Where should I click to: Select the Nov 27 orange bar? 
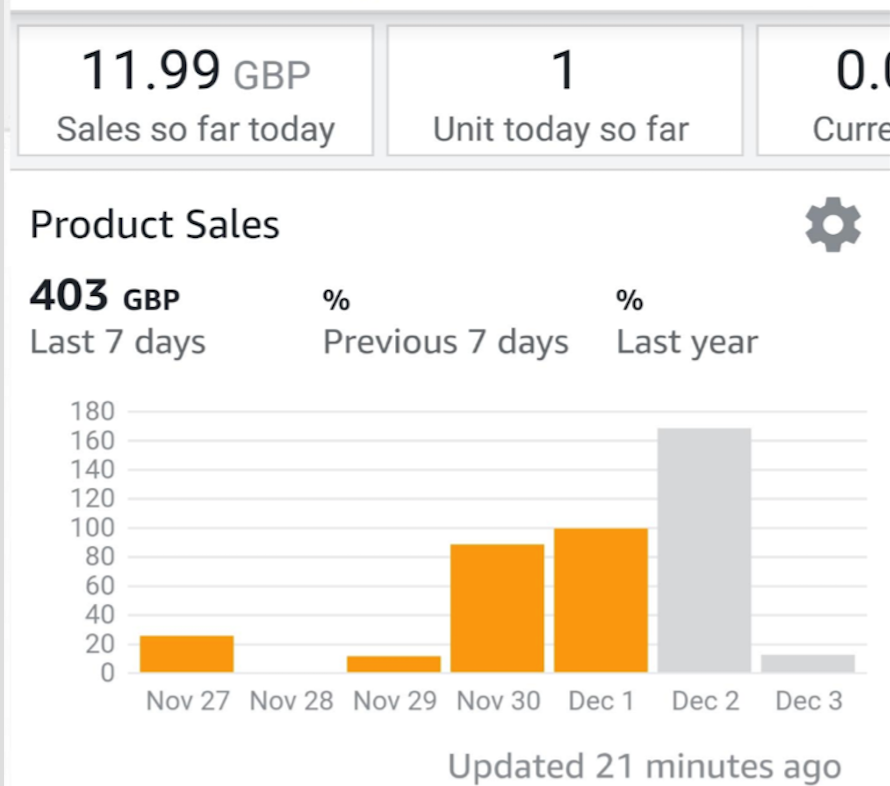[187, 654]
